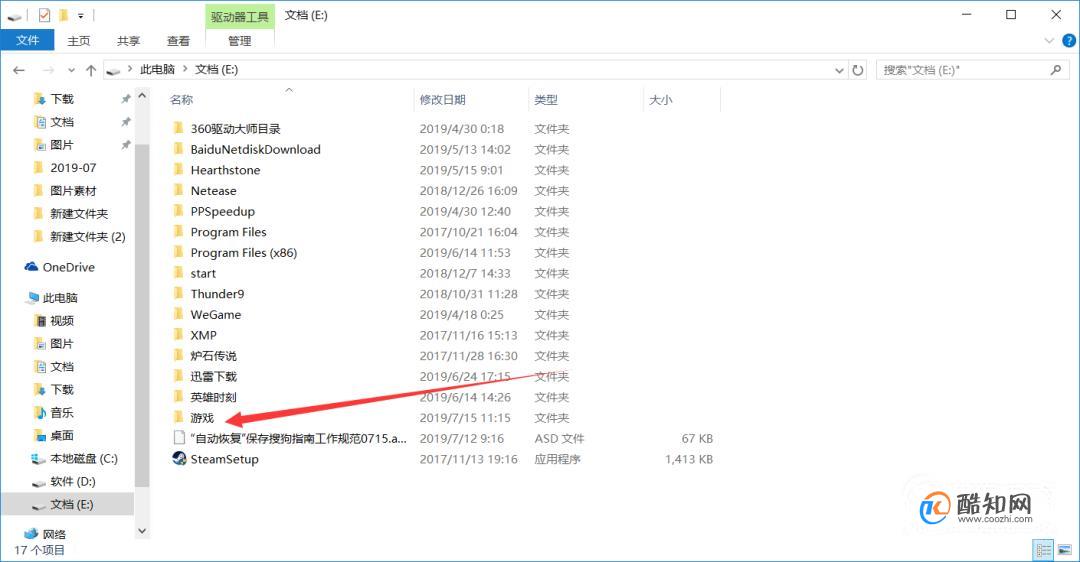Screen dimensions: 1080x562
Task: Select the Hearthstone folder
Action: click(225, 170)
